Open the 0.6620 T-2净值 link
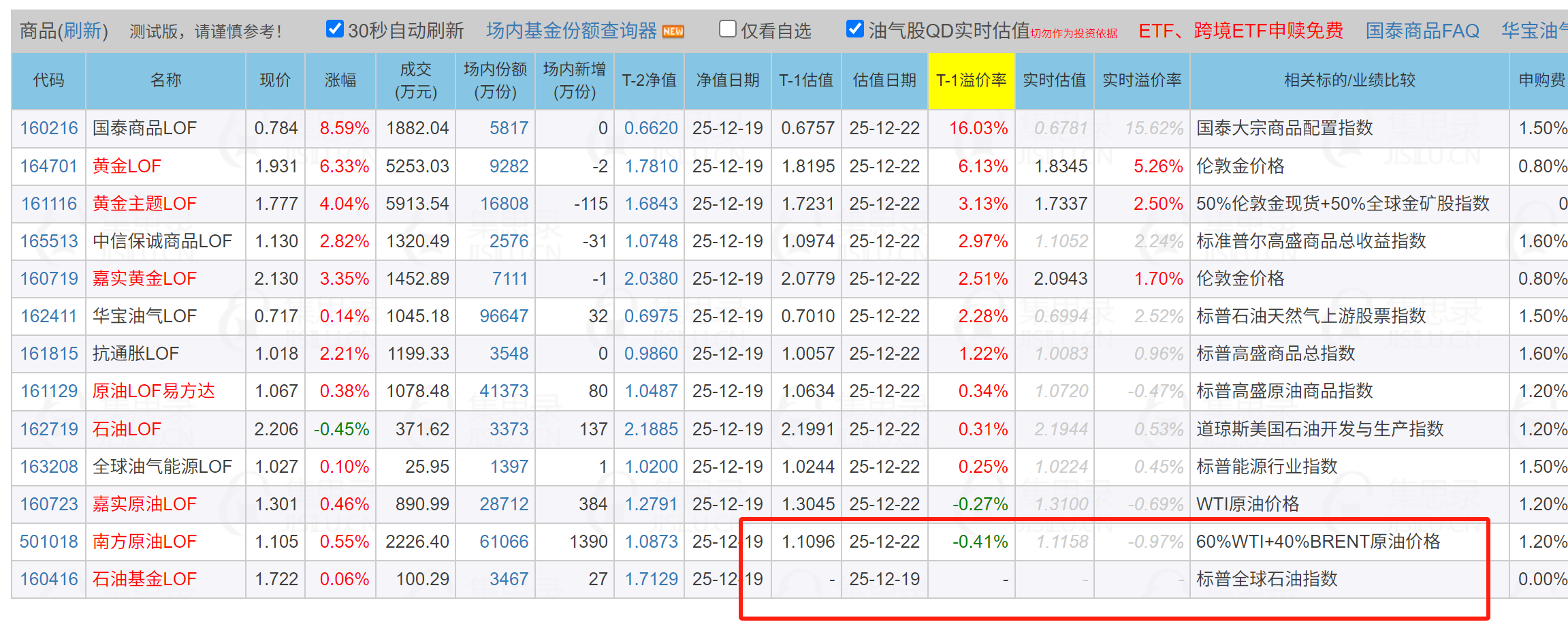Image resolution: width=1568 pixels, height=622 pixels. [650, 128]
